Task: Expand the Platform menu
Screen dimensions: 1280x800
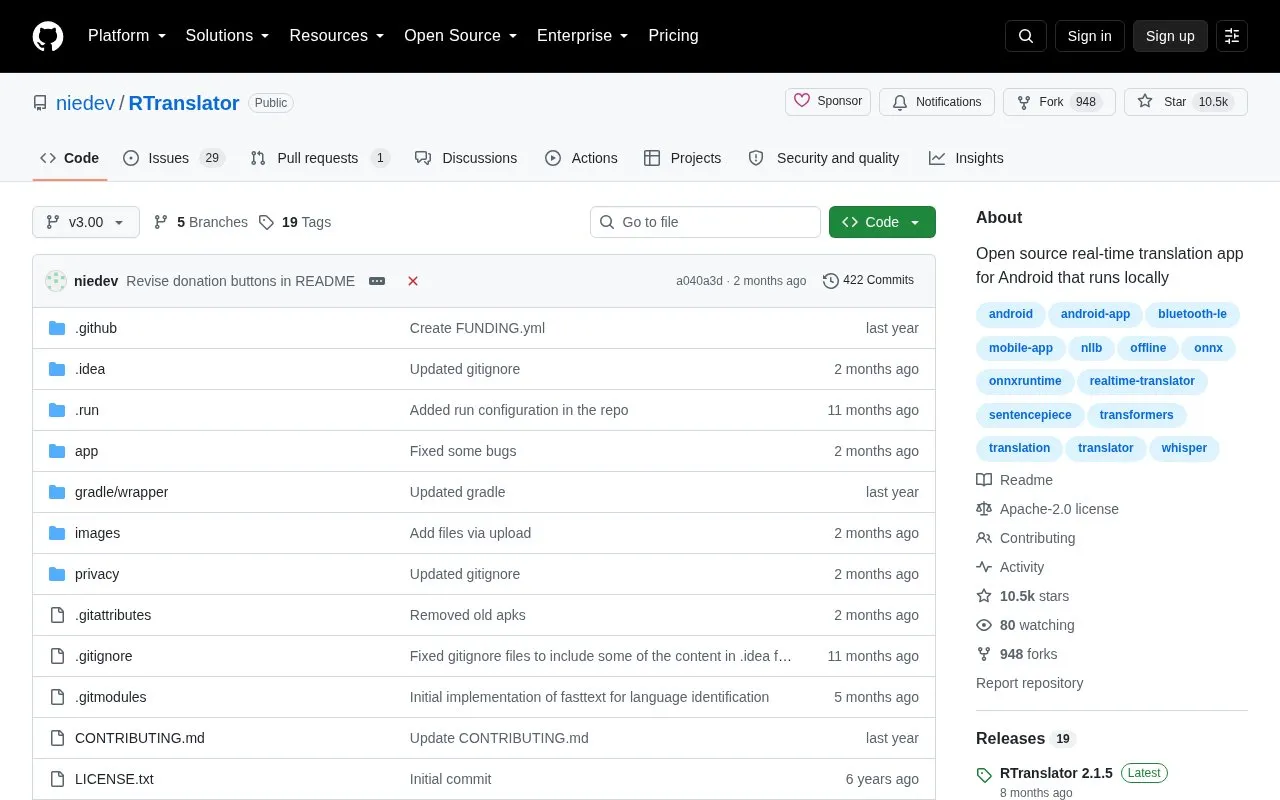Action: [x=127, y=36]
